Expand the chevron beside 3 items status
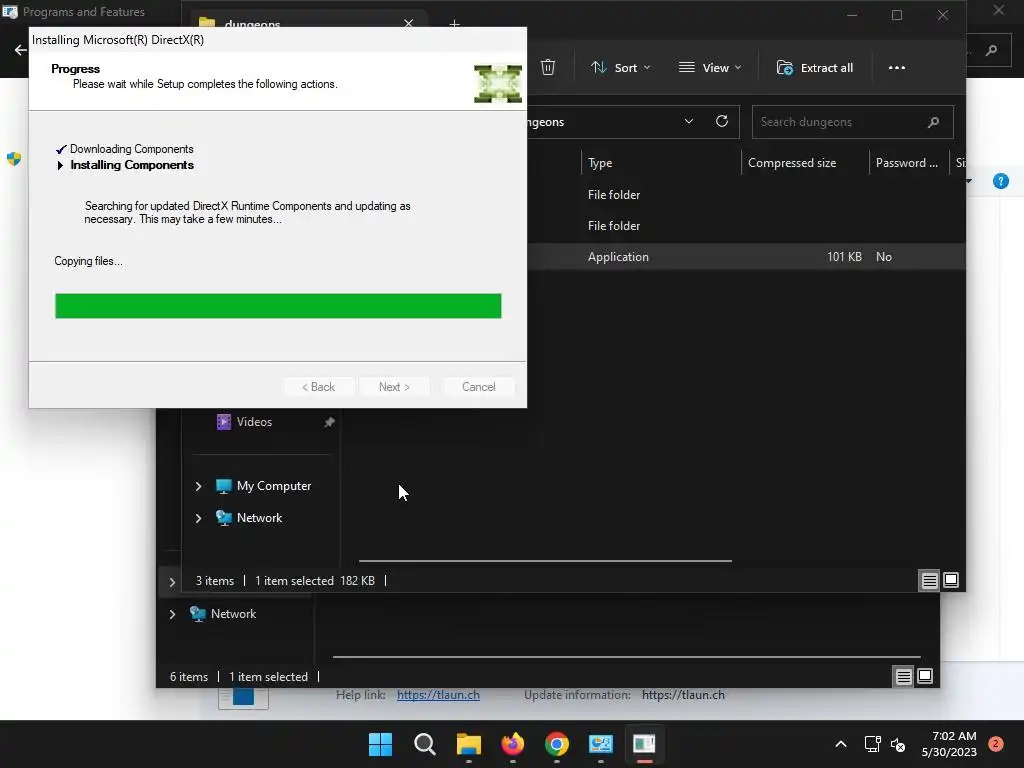 [x=172, y=581]
